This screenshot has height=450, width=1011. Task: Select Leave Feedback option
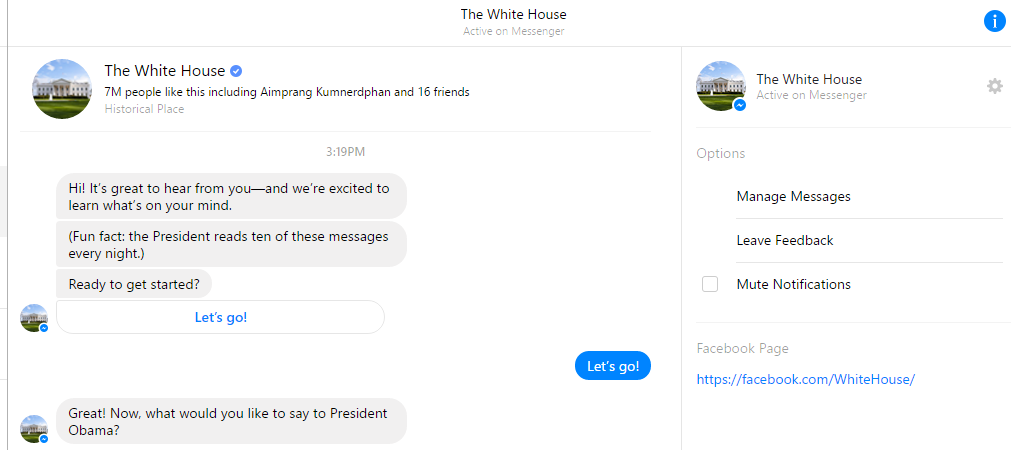tap(785, 240)
